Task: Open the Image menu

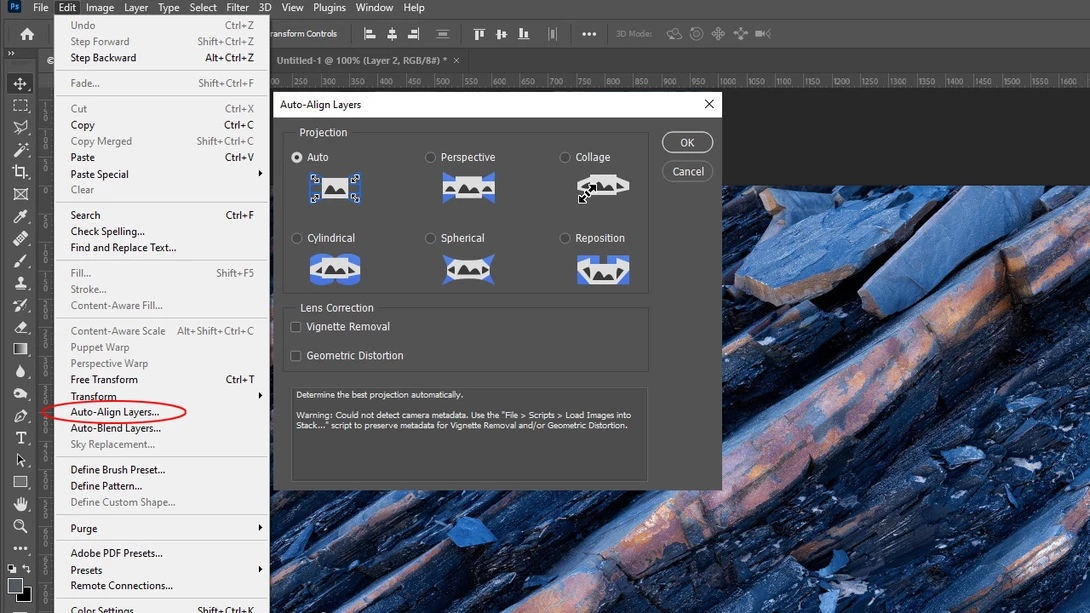Action: click(x=99, y=8)
